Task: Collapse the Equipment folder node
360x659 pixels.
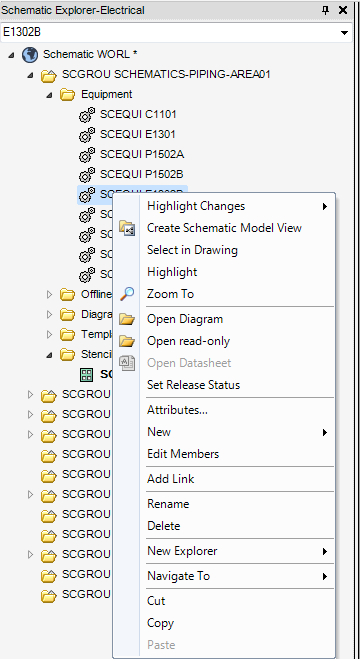Action: pyautogui.click(x=50, y=95)
